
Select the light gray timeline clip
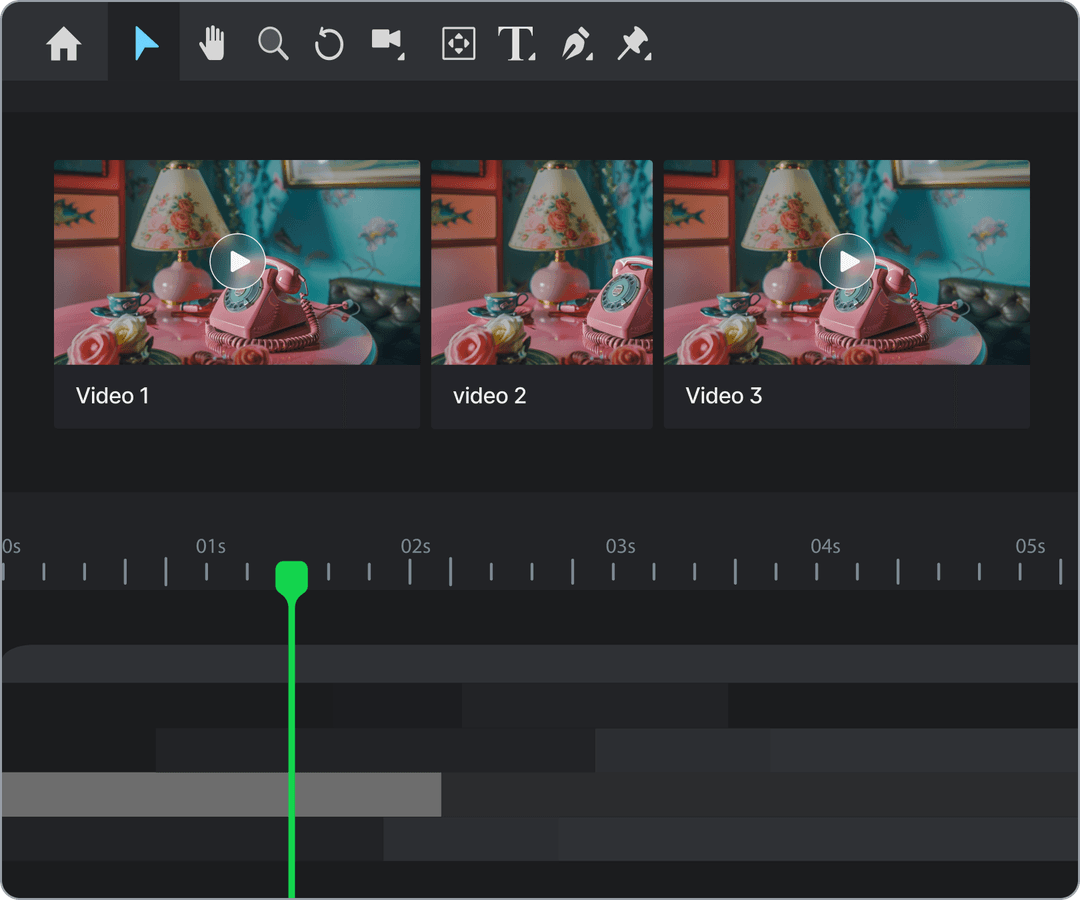[221, 795]
